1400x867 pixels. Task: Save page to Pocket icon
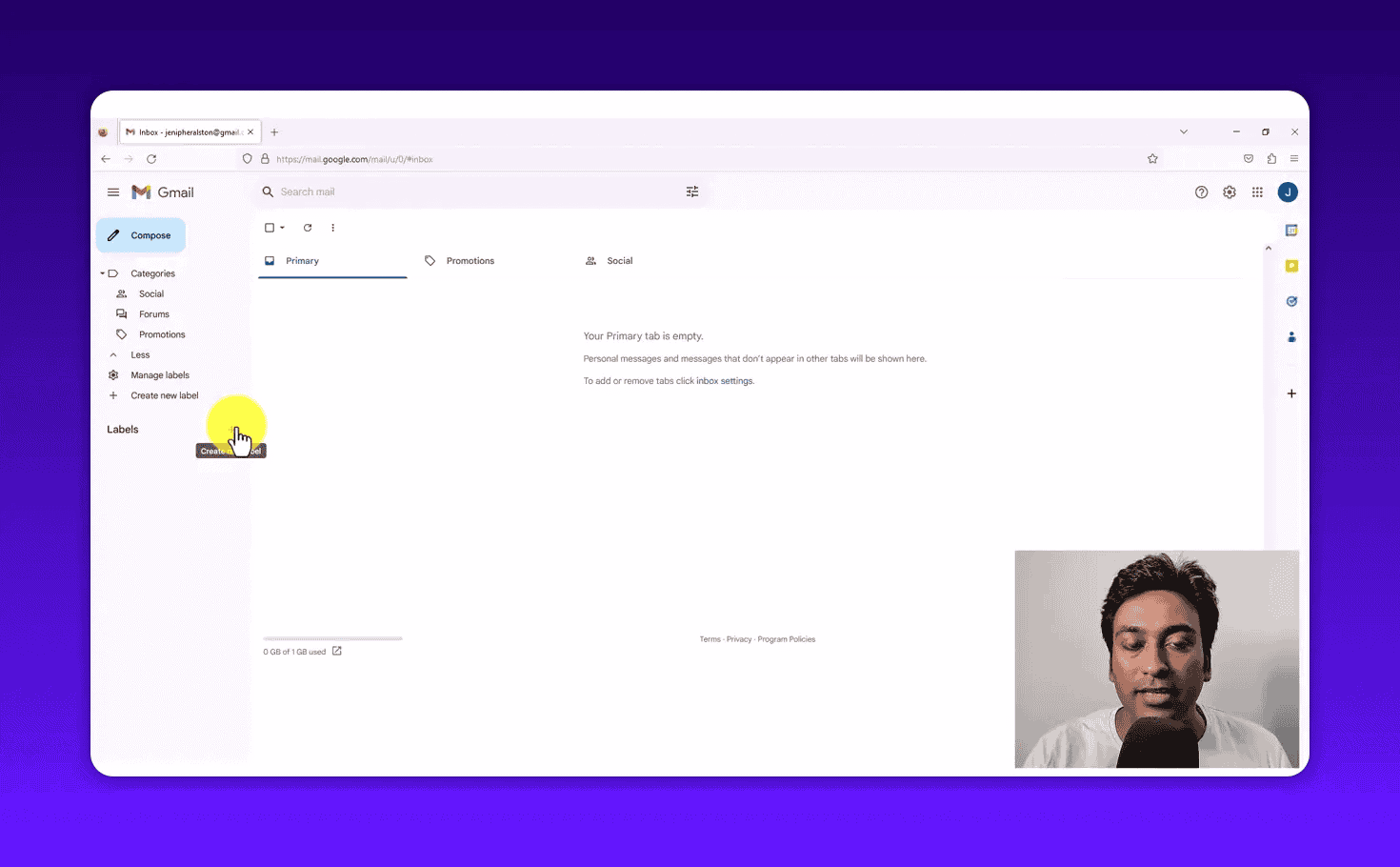(x=1249, y=159)
